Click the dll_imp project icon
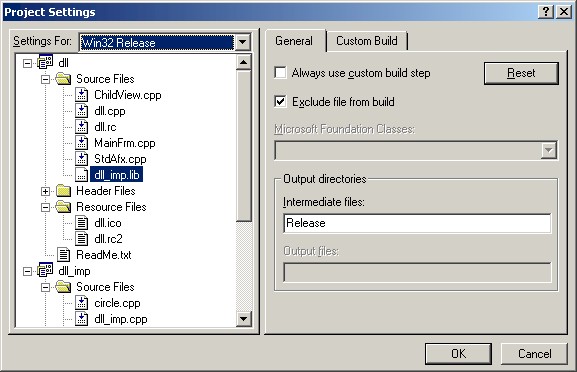Image resolution: width=577 pixels, height=372 pixels. click(x=45, y=270)
